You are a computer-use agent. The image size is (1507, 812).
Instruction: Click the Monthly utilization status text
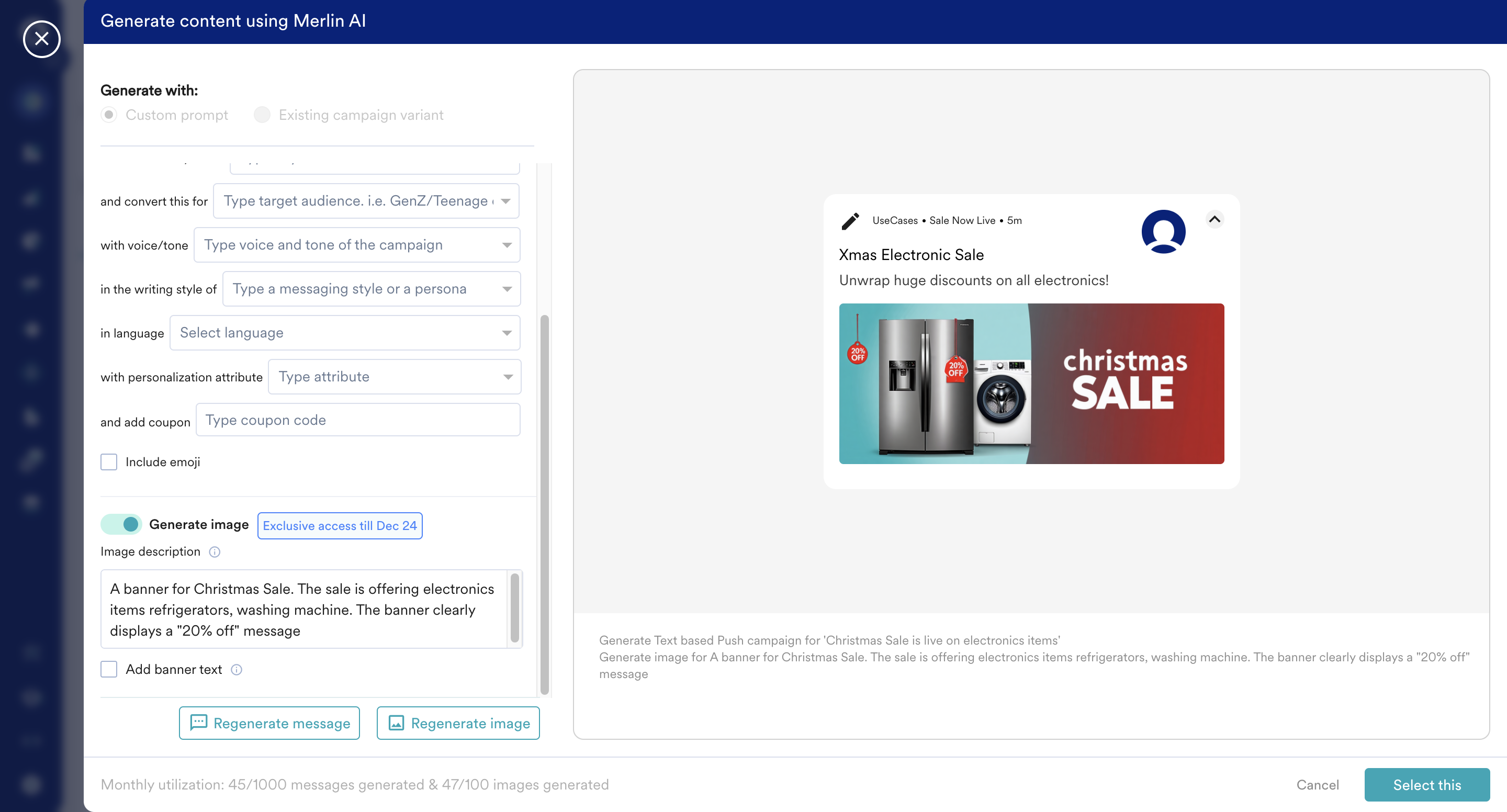tap(355, 784)
